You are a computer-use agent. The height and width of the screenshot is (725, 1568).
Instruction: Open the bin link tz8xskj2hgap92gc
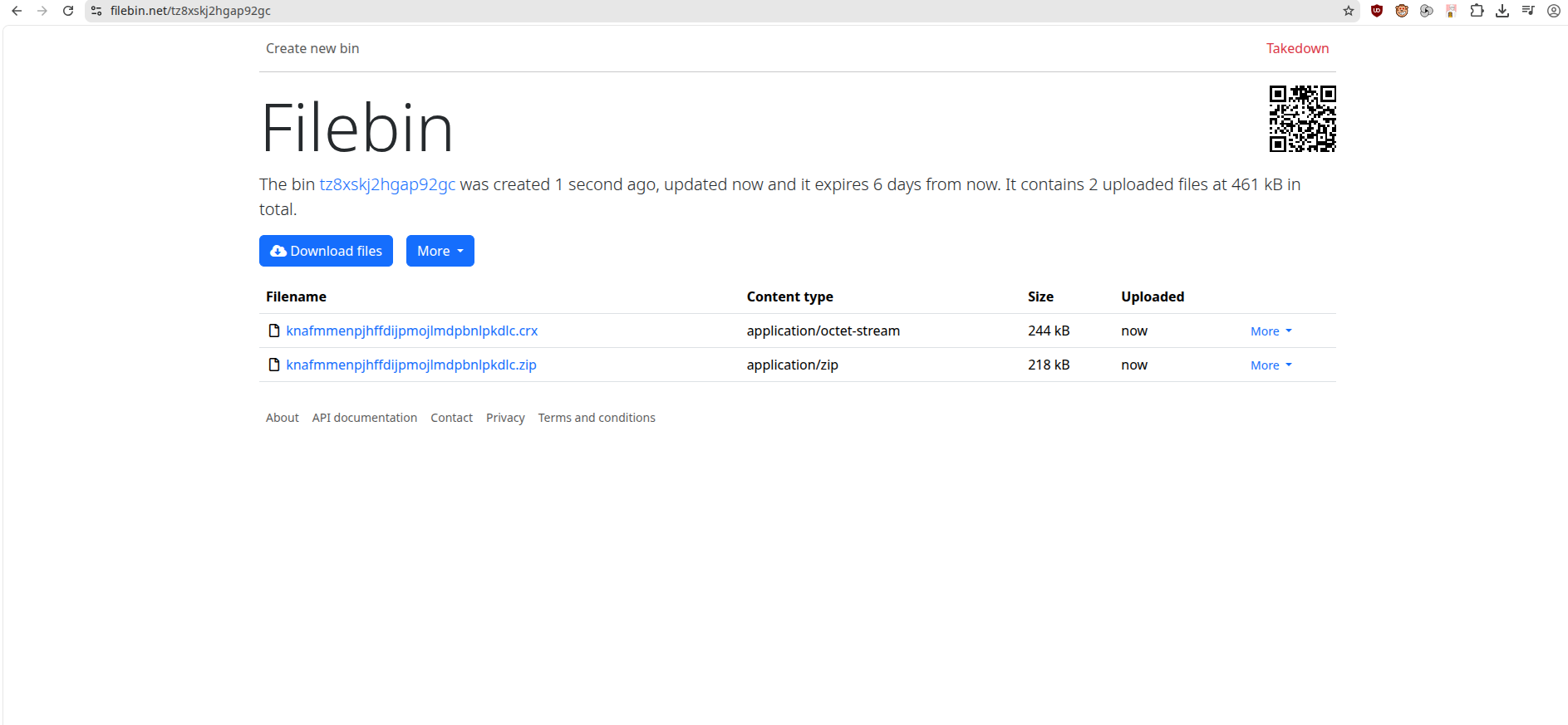(x=387, y=184)
